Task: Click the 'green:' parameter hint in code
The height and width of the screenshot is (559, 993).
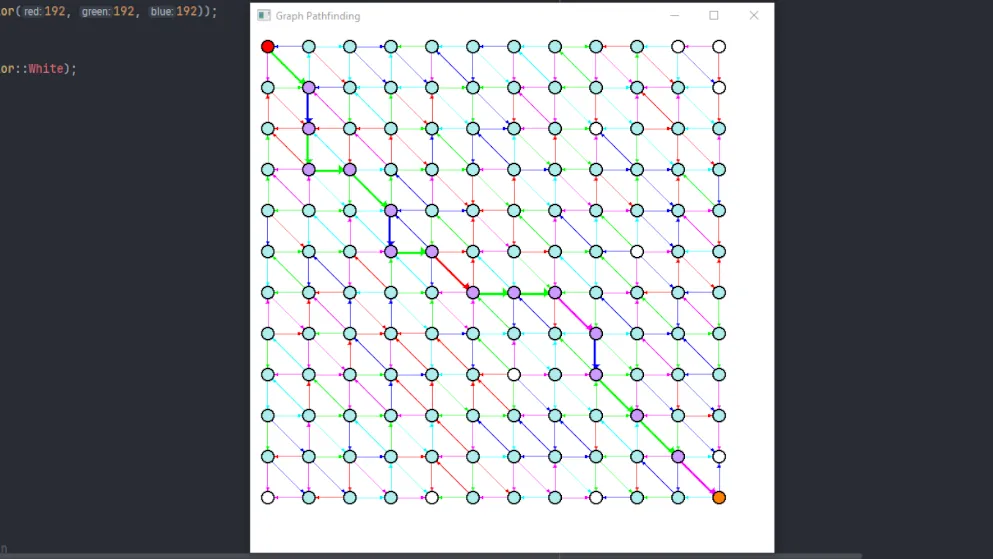Action: (x=95, y=12)
